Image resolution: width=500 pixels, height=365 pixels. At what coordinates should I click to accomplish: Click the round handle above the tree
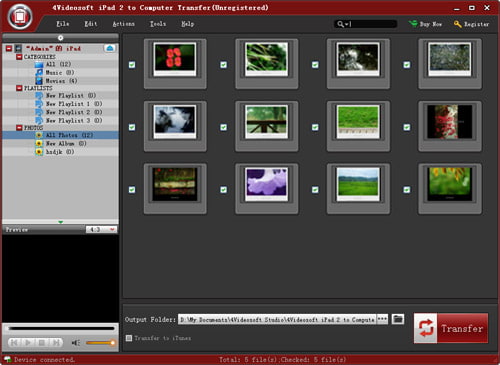pyautogui.click(x=60, y=38)
